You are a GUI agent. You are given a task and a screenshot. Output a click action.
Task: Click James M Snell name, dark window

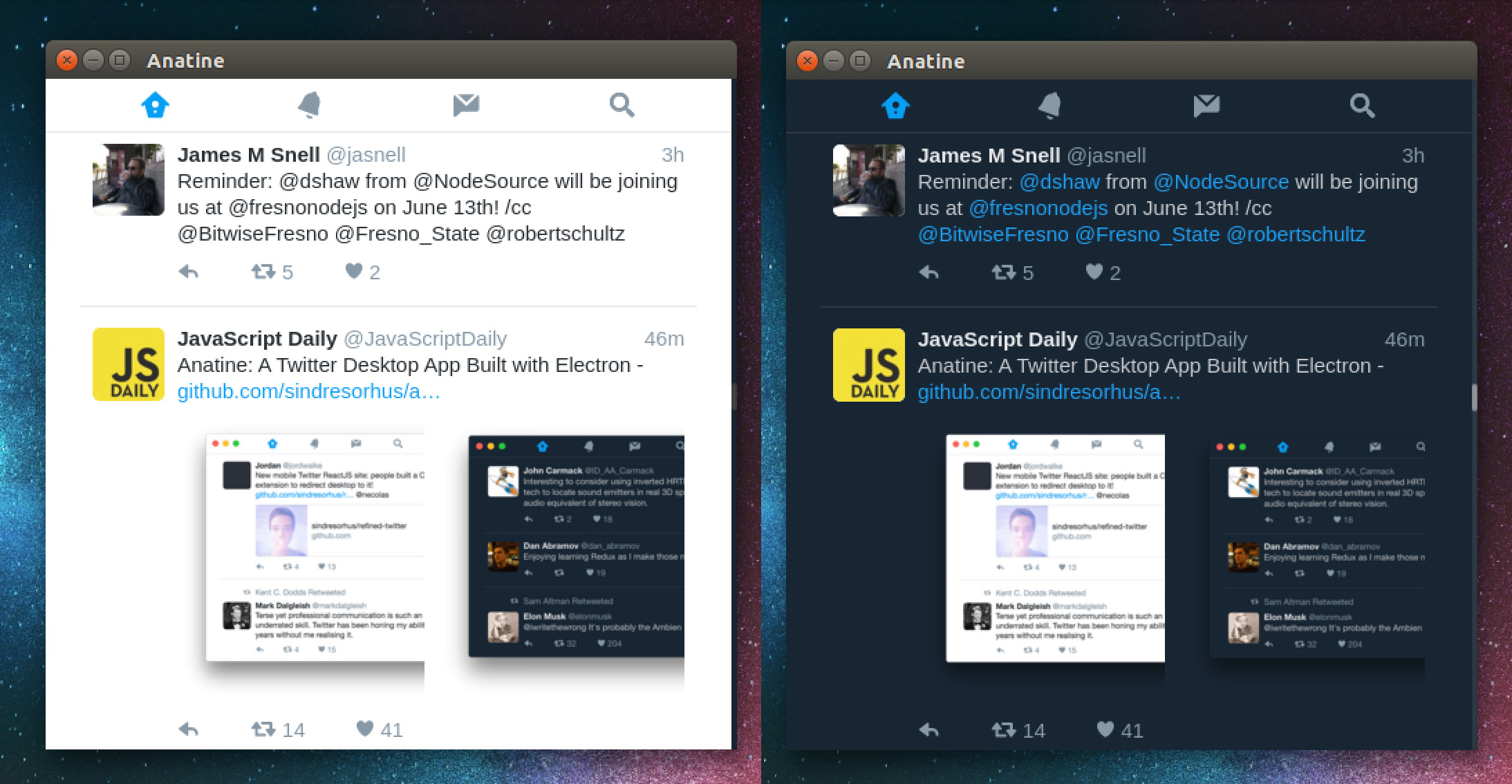[x=989, y=156]
